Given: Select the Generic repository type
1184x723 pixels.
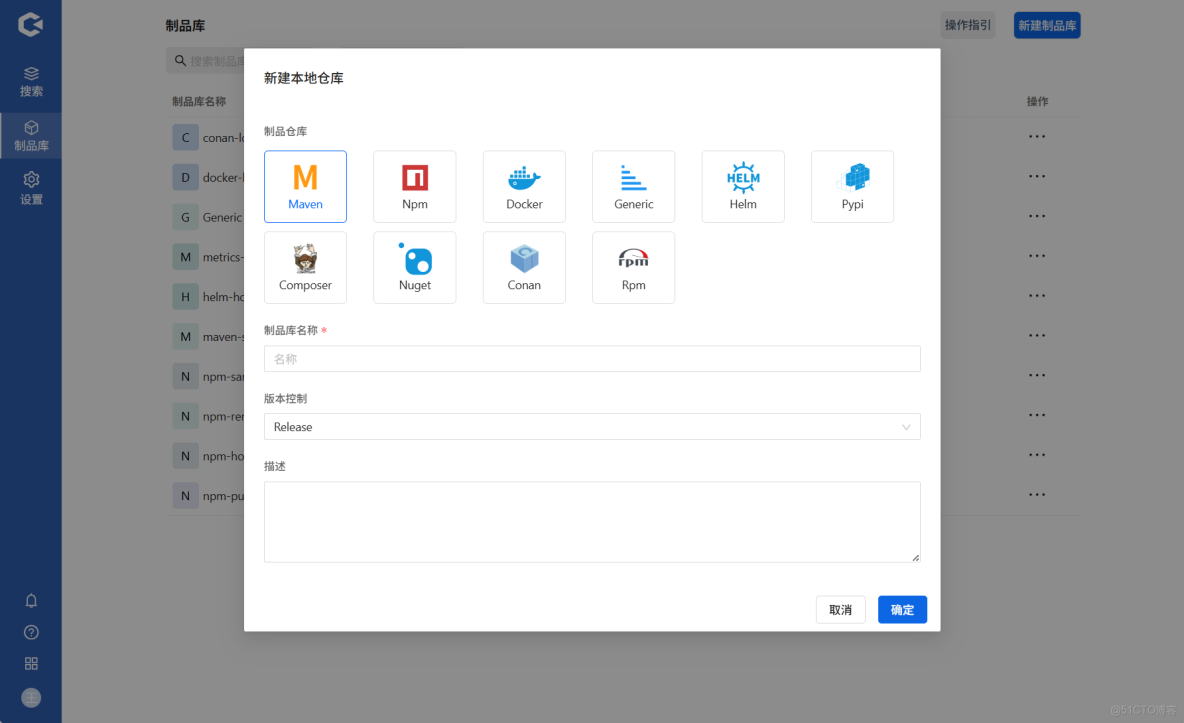Looking at the screenshot, I should (633, 186).
